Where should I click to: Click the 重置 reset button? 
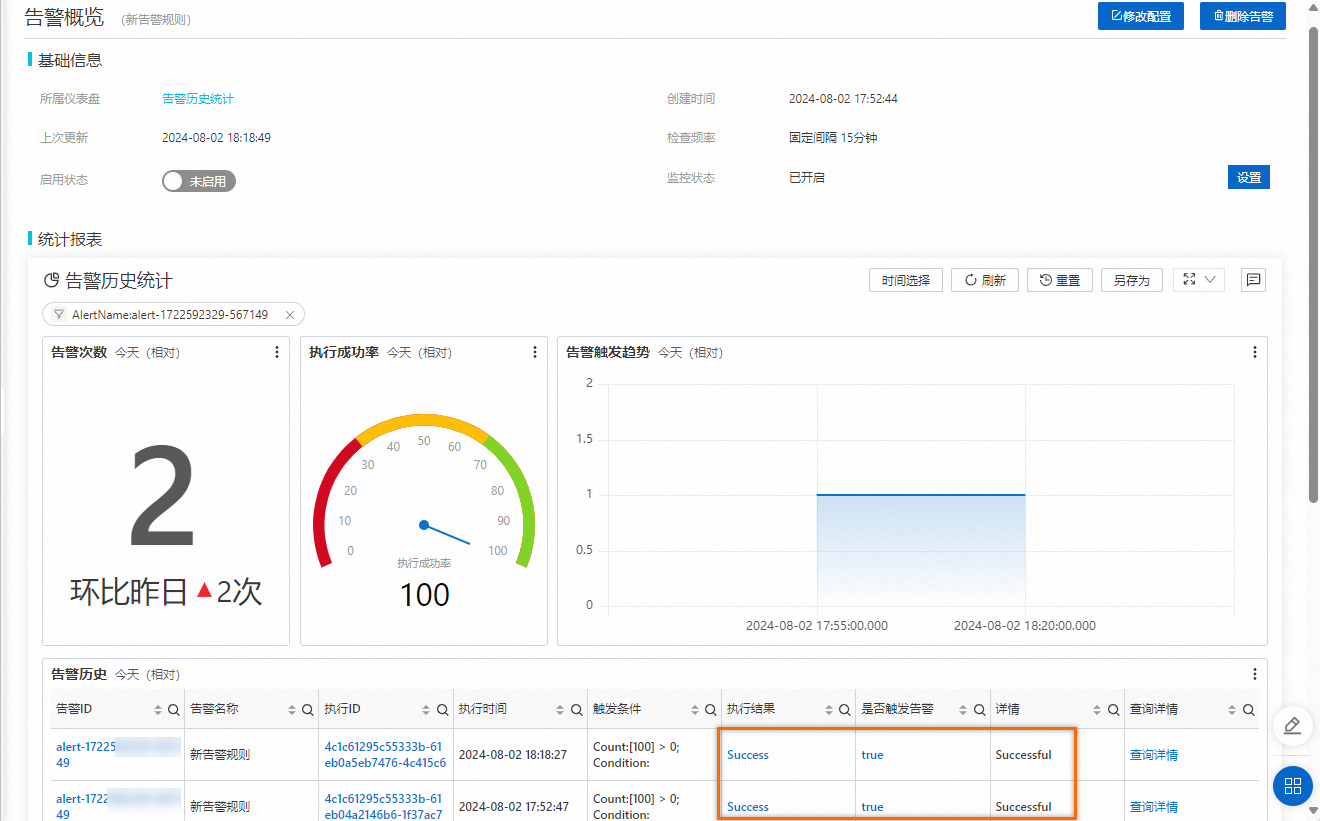pyautogui.click(x=1060, y=280)
